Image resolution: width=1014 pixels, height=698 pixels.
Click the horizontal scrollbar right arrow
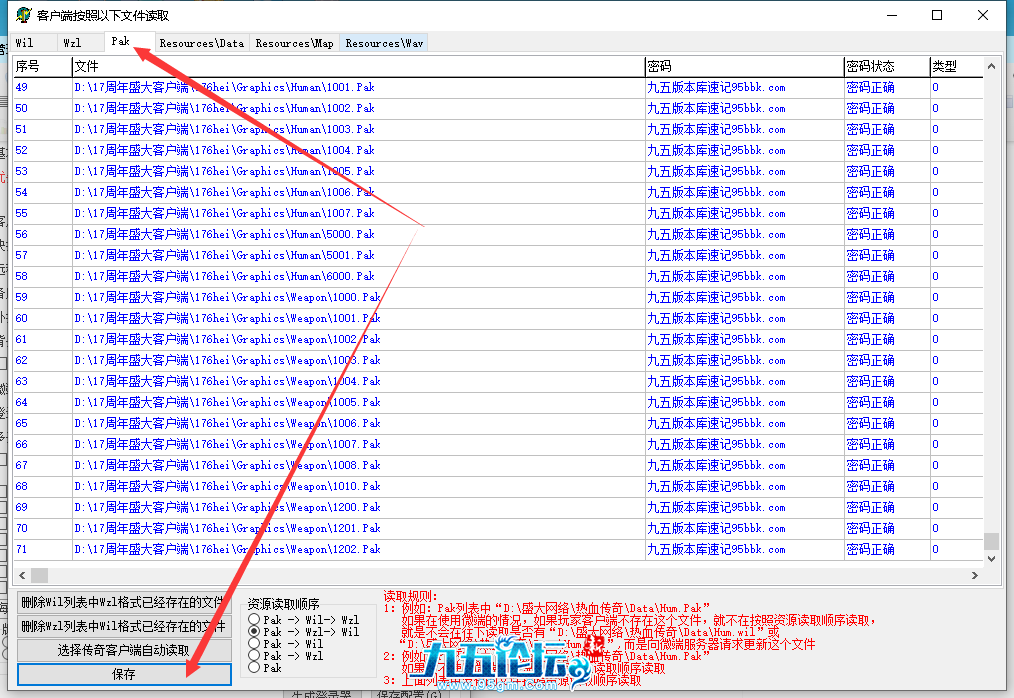[975, 576]
